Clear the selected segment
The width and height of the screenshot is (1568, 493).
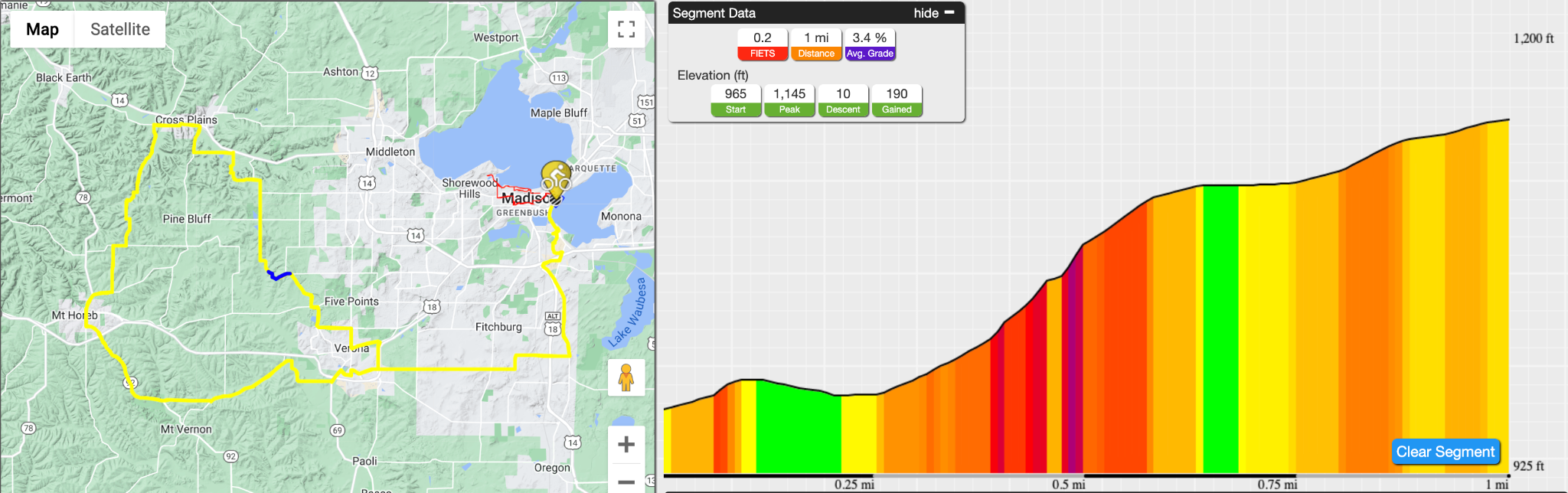click(x=1445, y=452)
